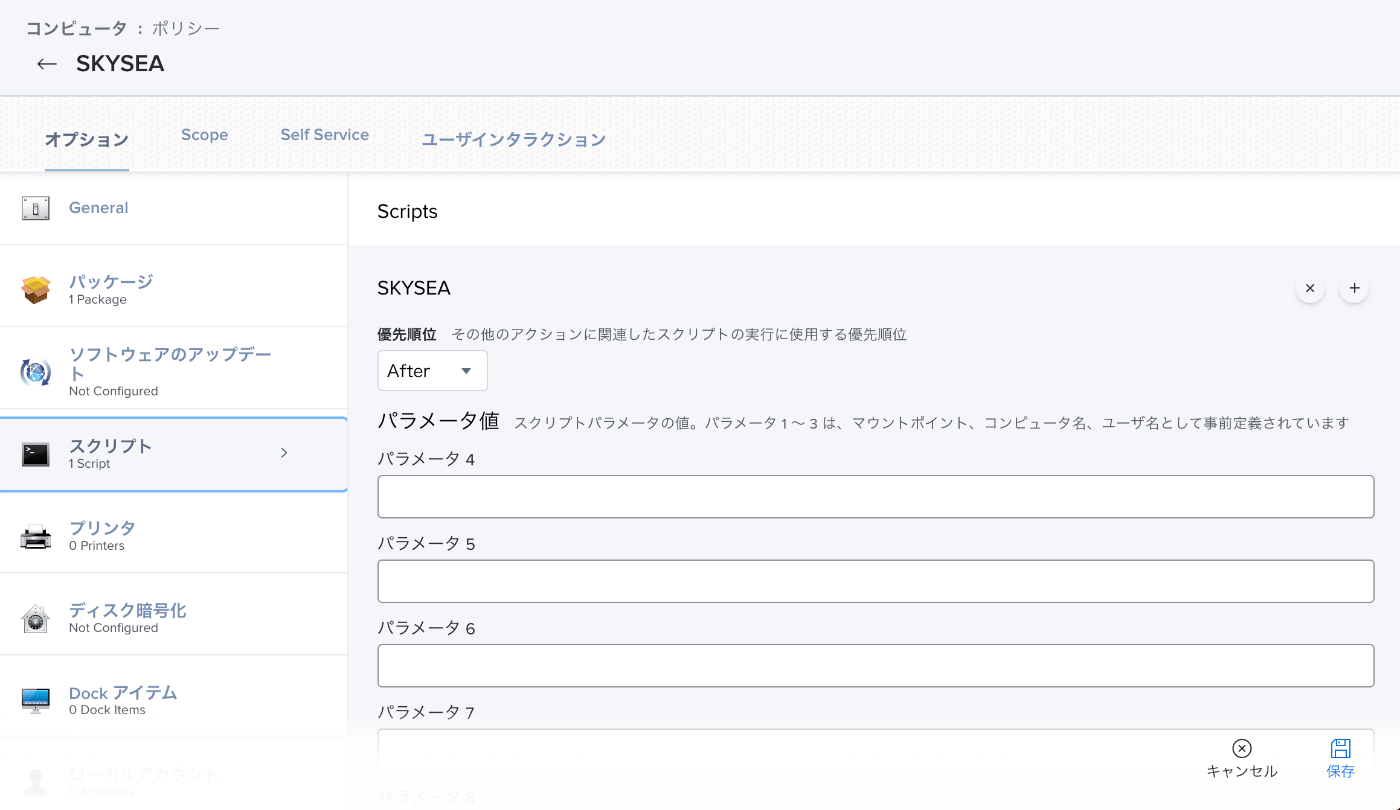Click the software update globe icon
The image size is (1400, 810).
(35, 372)
